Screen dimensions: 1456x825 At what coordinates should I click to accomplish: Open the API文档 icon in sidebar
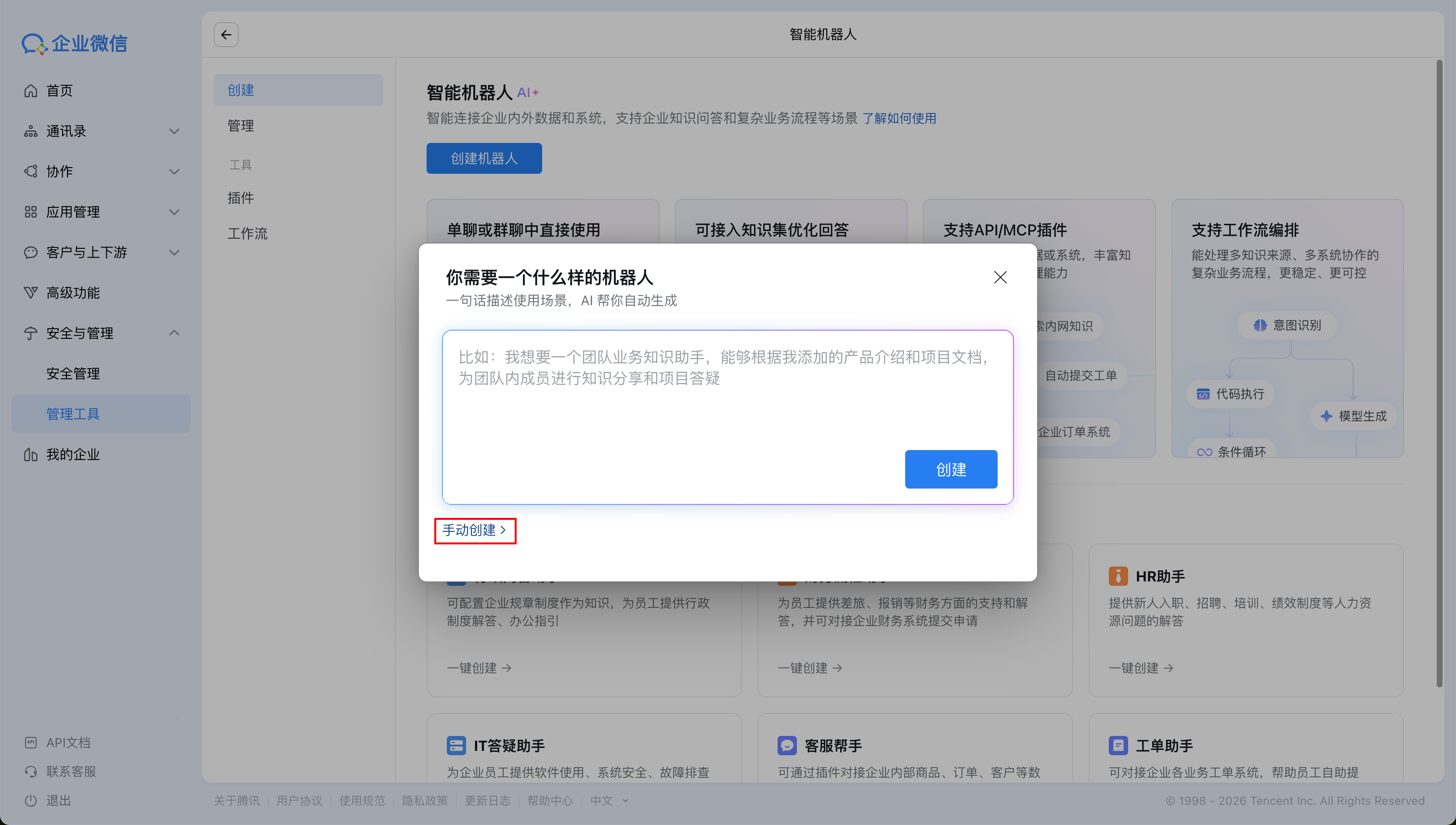31,742
